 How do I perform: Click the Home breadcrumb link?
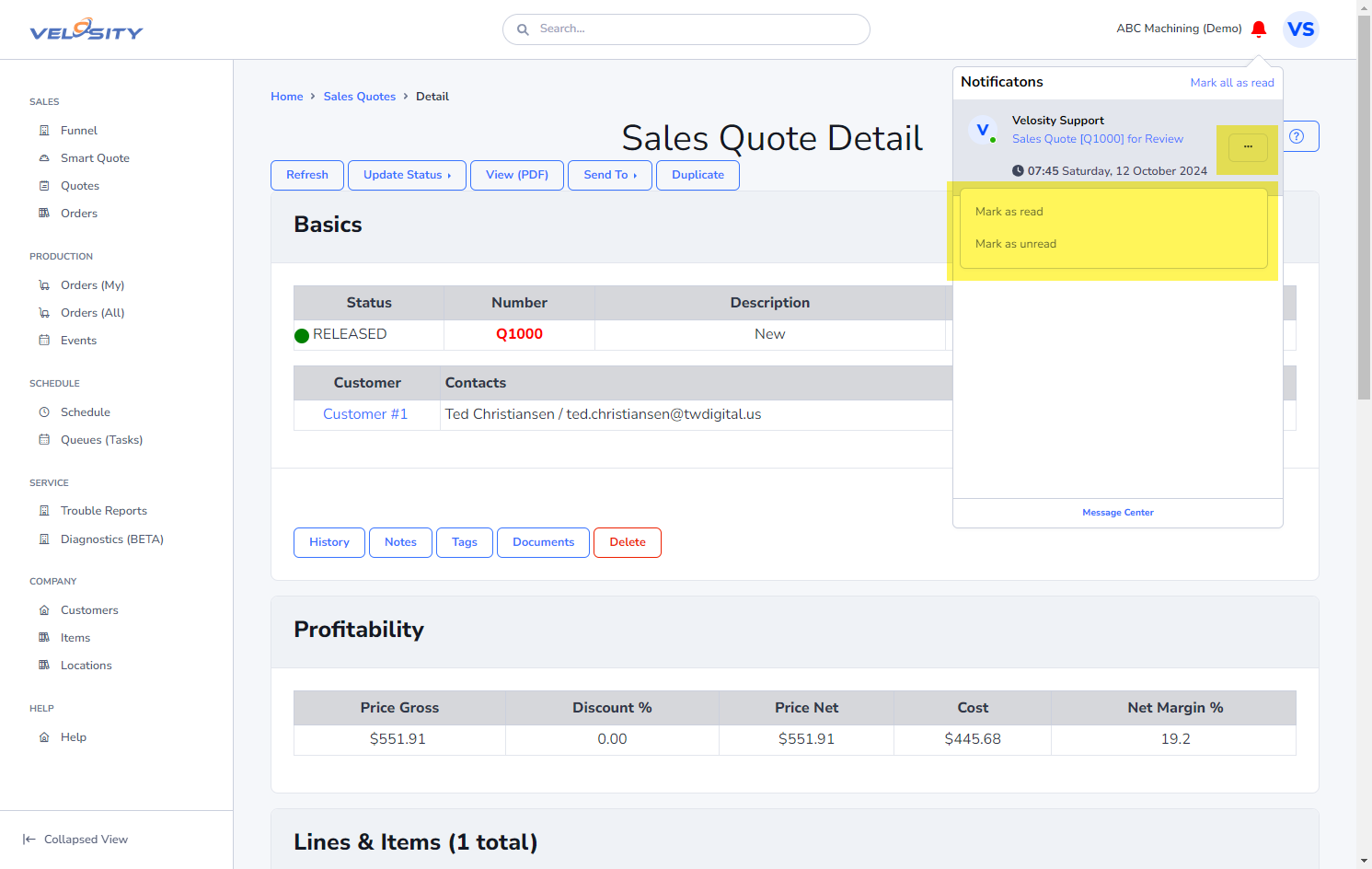pyautogui.click(x=287, y=97)
